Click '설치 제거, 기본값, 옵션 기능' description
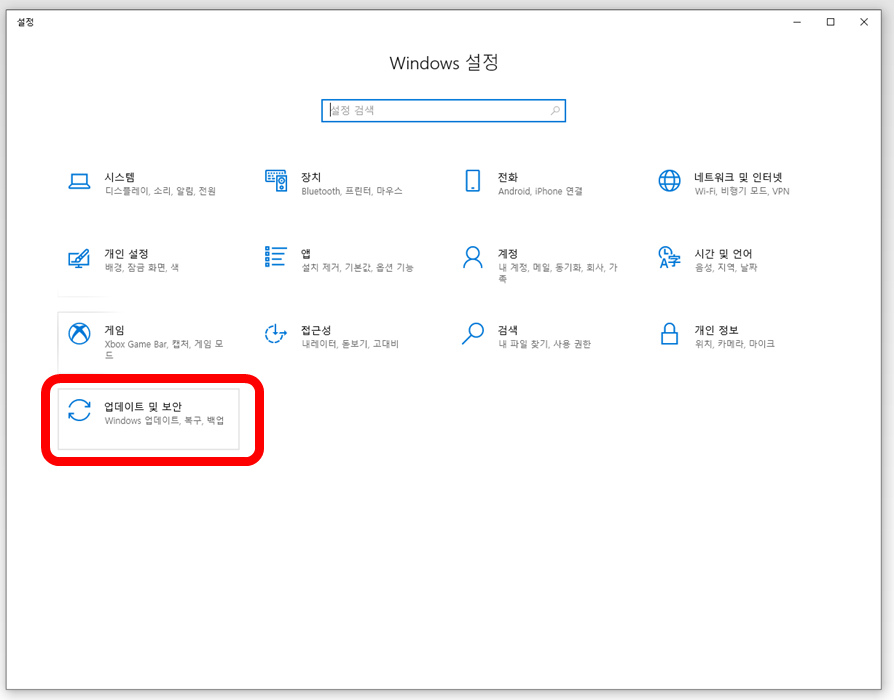The height and width of the screenshot is (700, 894). click(x=357, y=268)
